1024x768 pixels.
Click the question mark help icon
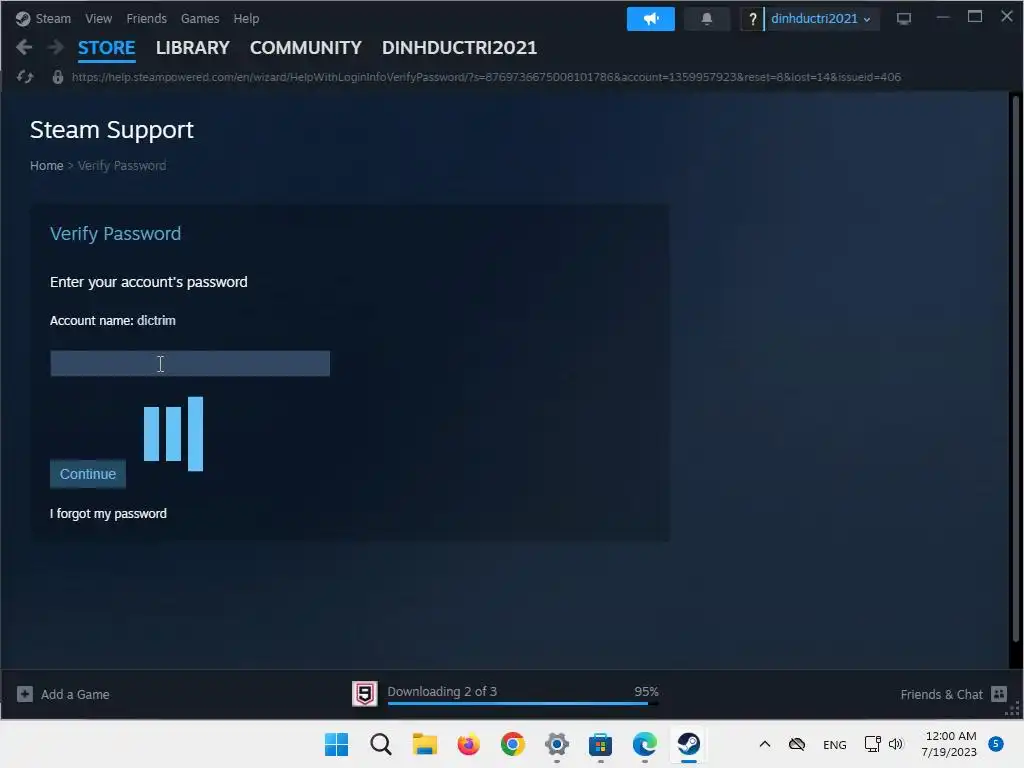(752, 19)
